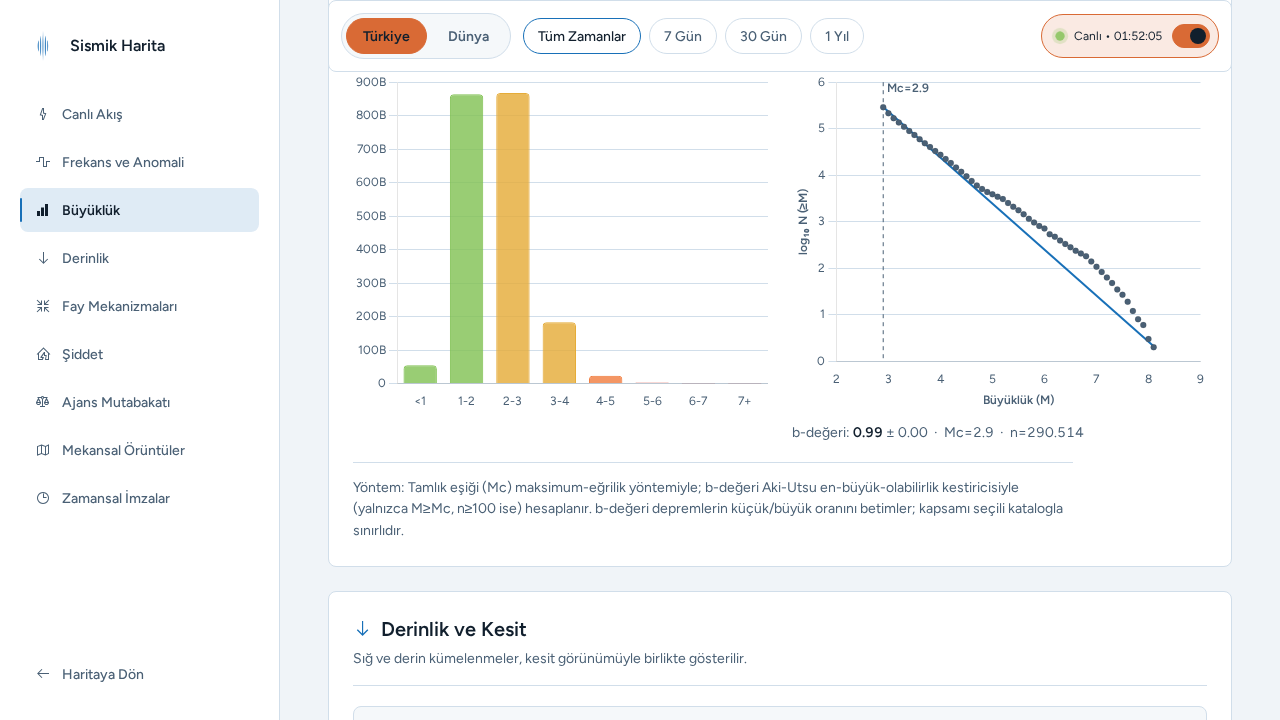Open the Şiddet section

point(140,354)
